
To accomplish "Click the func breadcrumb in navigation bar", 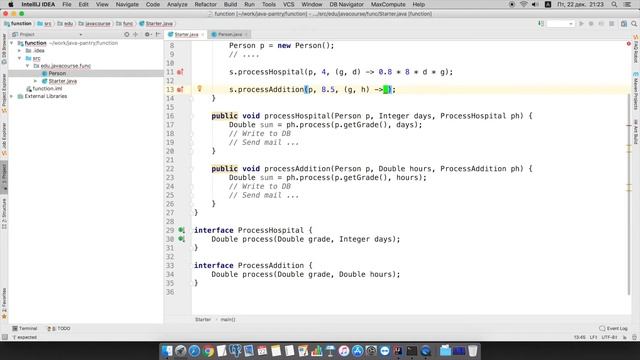I will pyautogui.click(x=124, y=24).
